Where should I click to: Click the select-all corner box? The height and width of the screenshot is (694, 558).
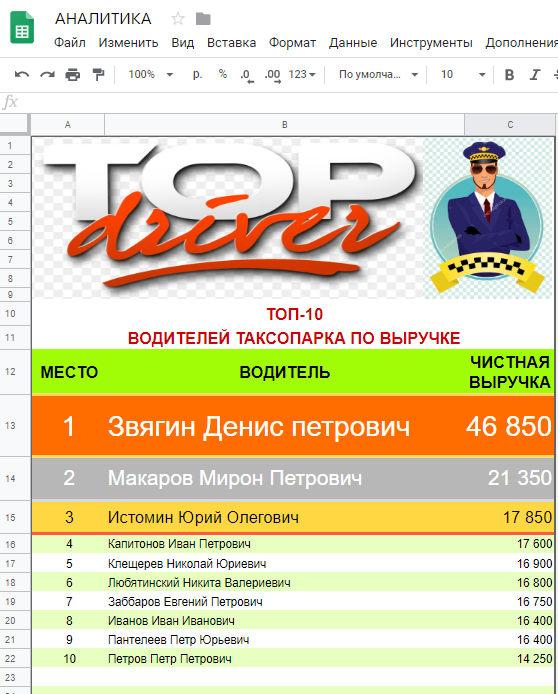point(15,124)
